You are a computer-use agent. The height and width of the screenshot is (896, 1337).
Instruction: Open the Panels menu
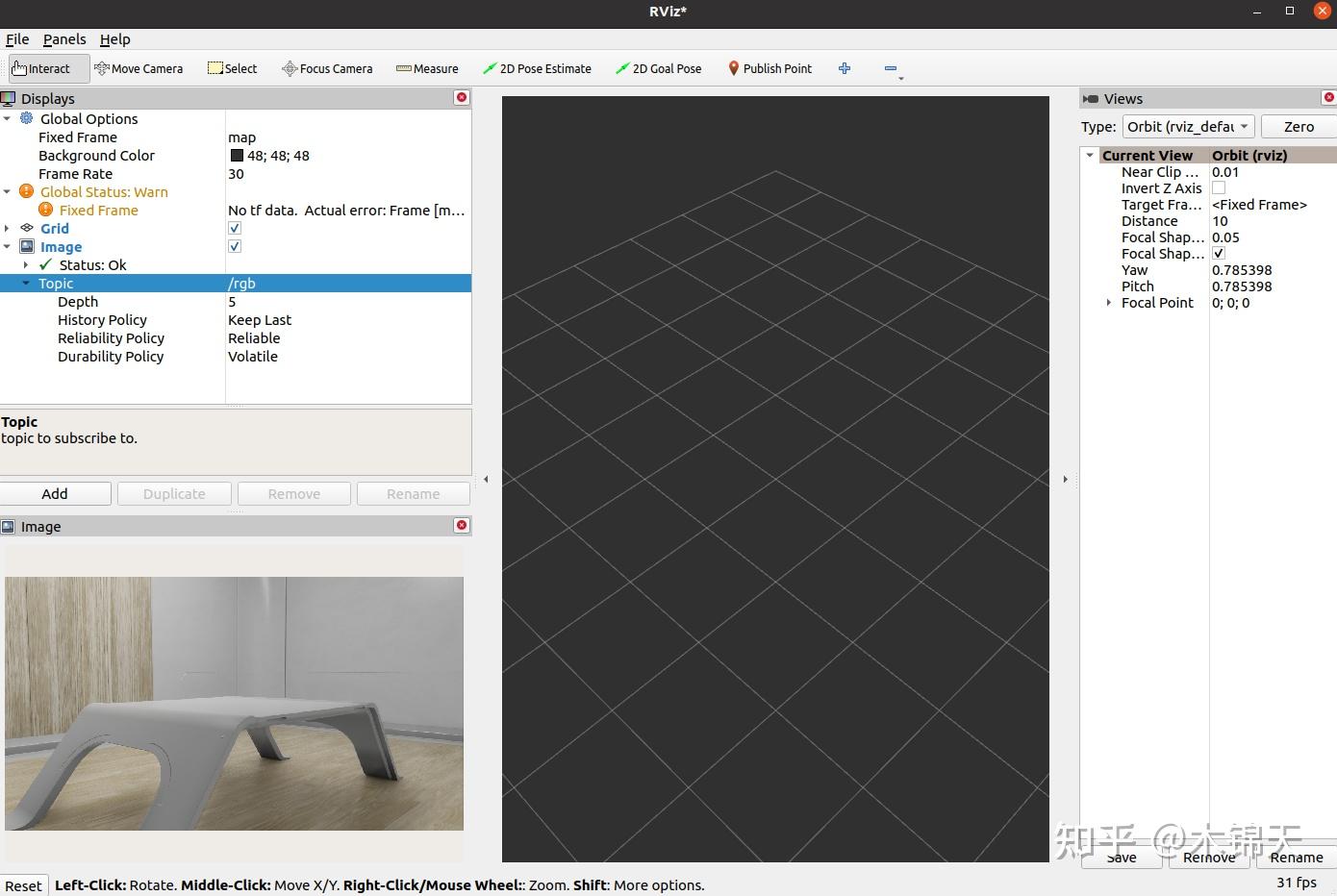coord(64,39)
